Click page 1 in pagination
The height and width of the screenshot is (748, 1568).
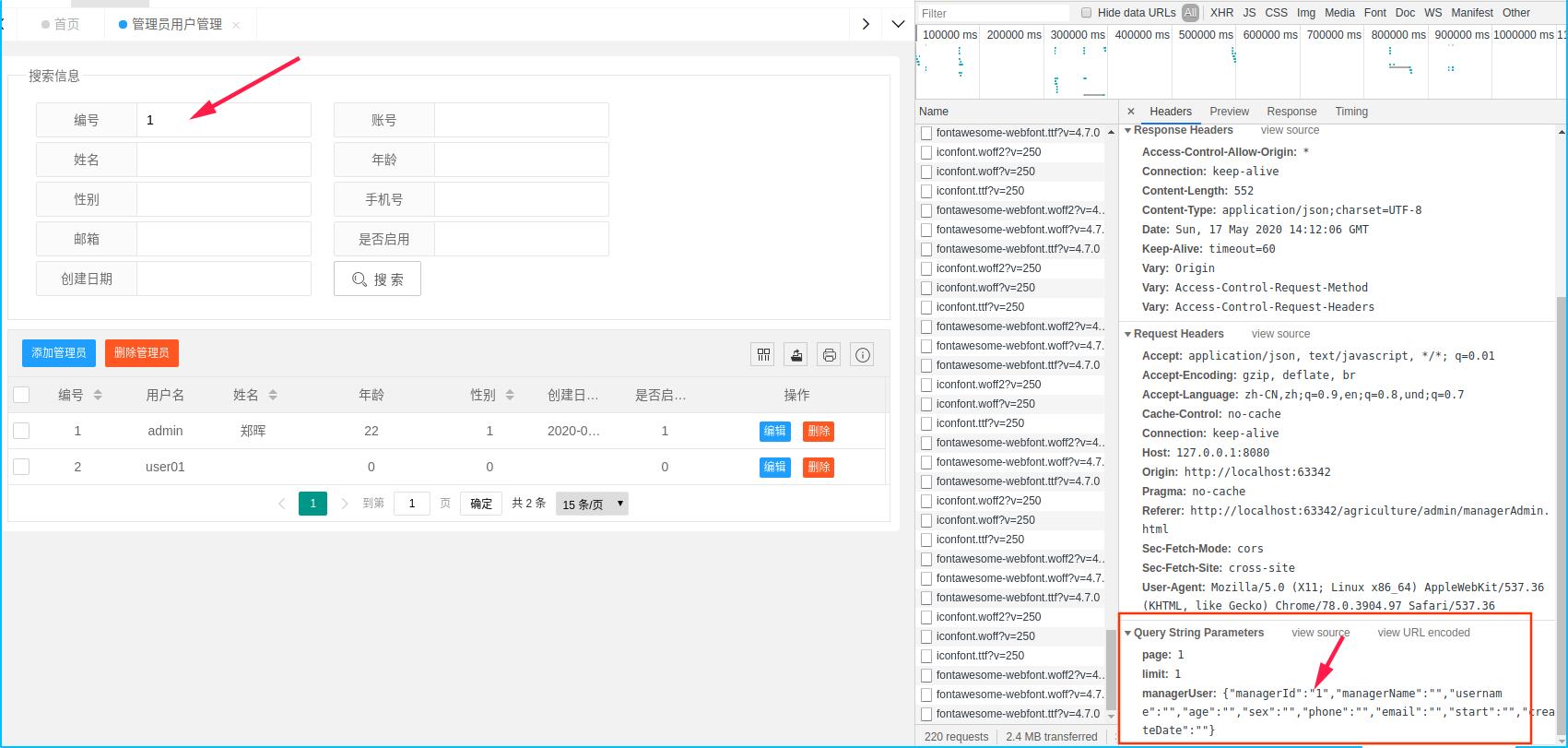pos(312,504)
